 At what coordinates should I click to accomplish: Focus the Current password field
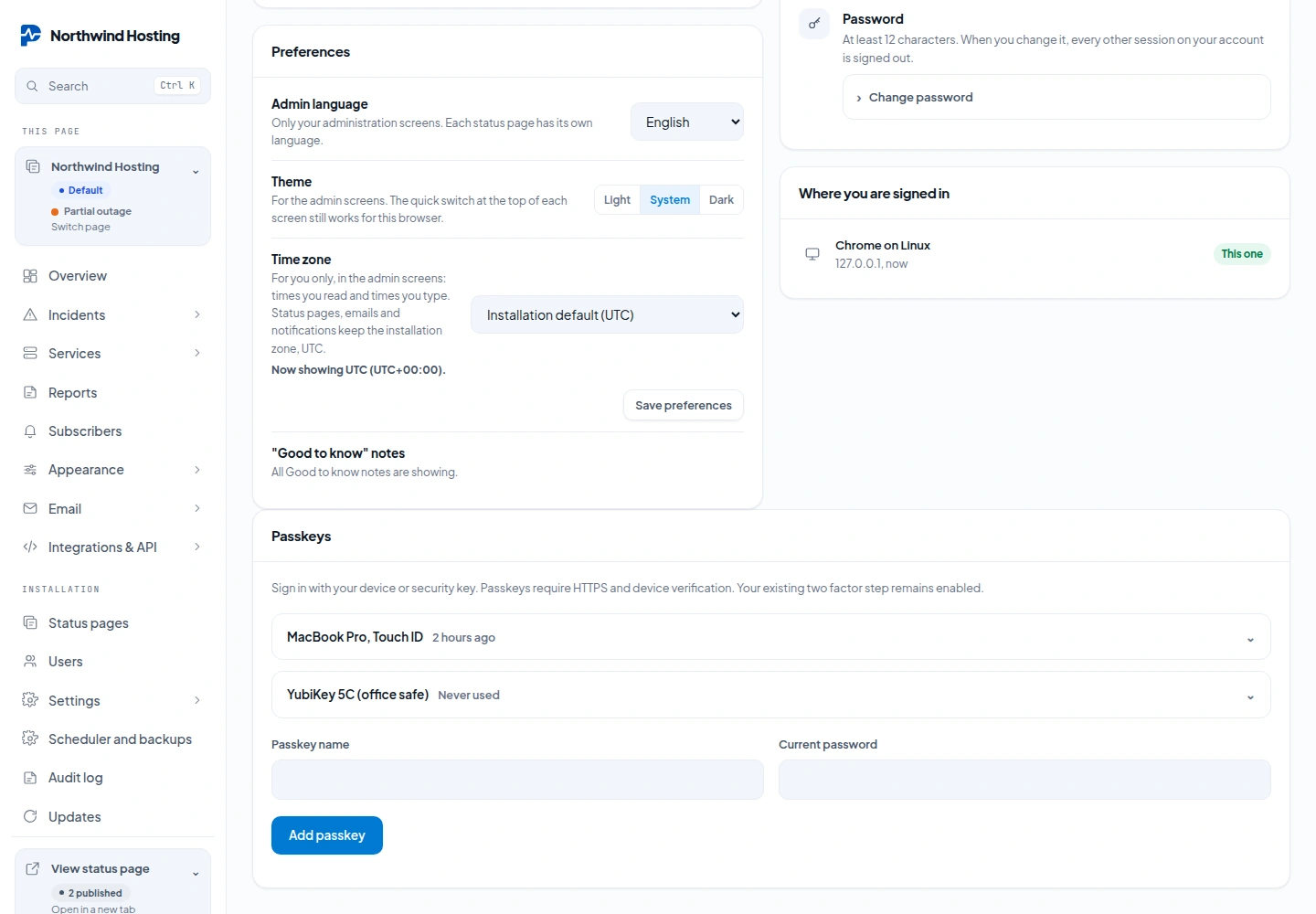[1024, 780]
